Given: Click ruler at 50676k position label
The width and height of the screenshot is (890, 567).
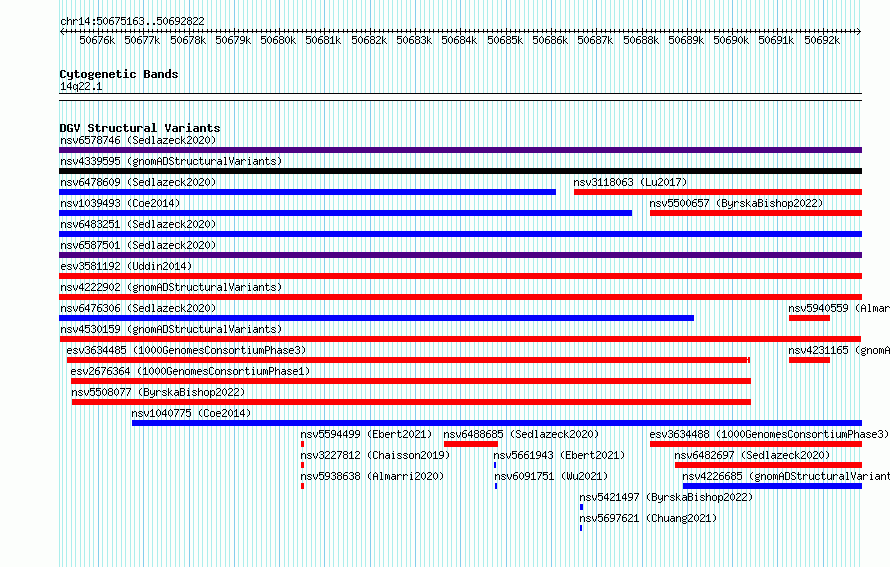Looking at the screenshot, I should [x=97, y=40].
